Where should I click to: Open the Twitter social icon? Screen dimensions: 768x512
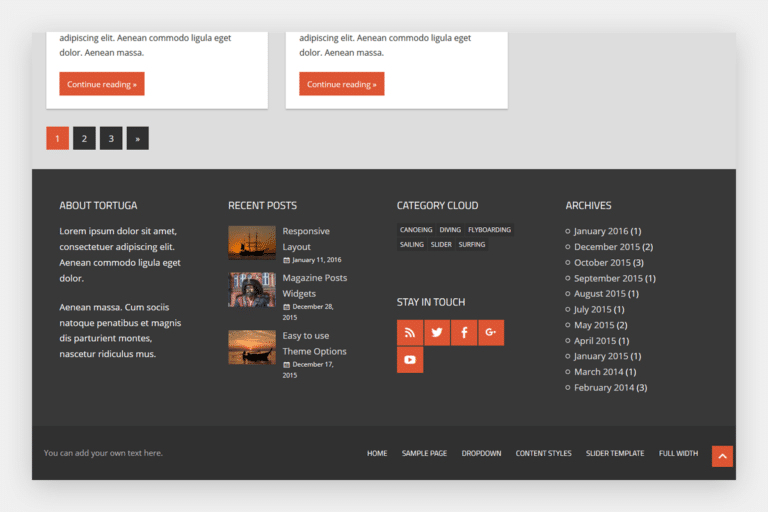point(437,333)
